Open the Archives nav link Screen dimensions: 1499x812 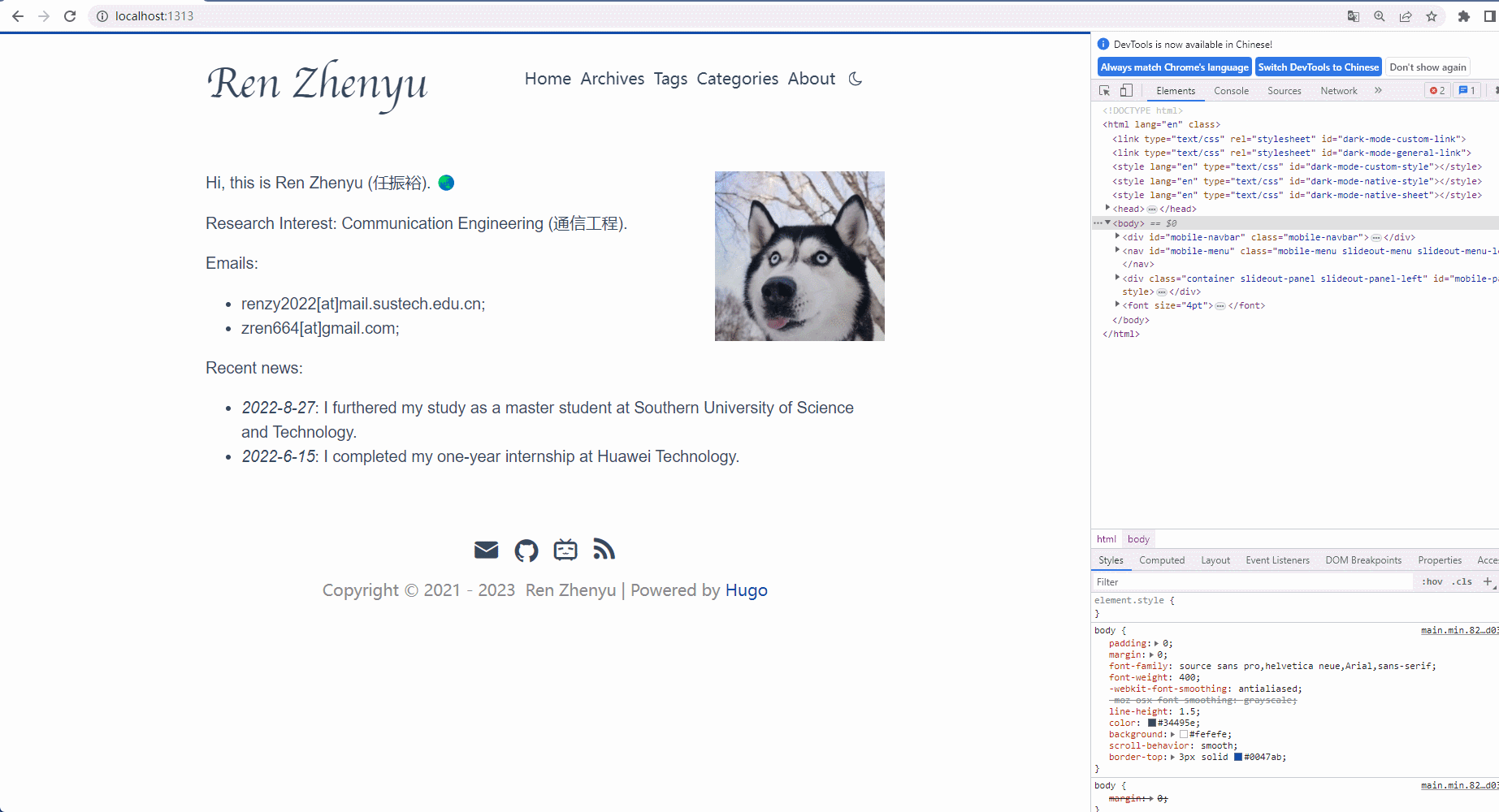pos(613,79)
